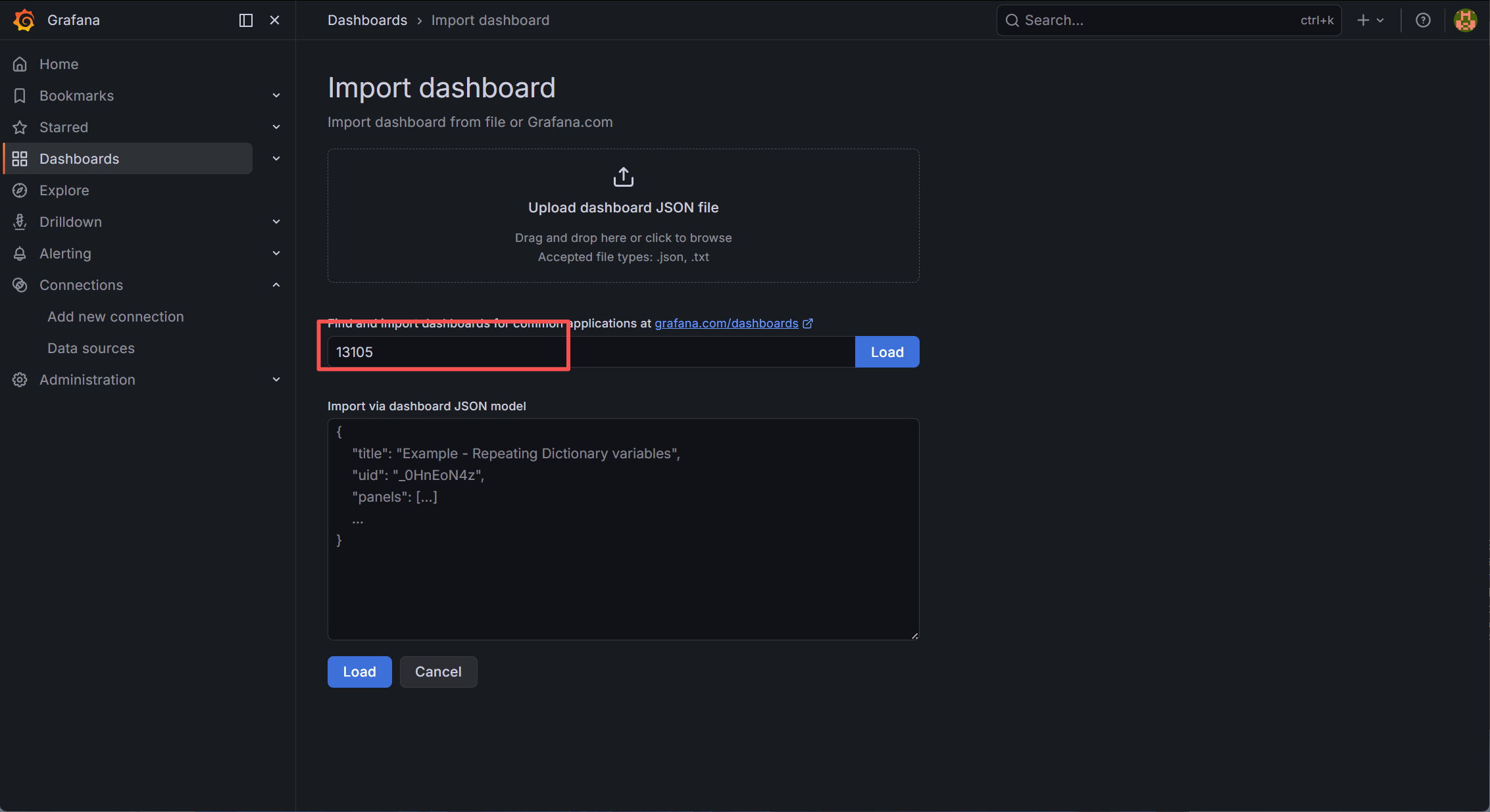Screen dimensions: 1490x812
Task: Focus the top Search bar
Action: (x=1168, y=20)
